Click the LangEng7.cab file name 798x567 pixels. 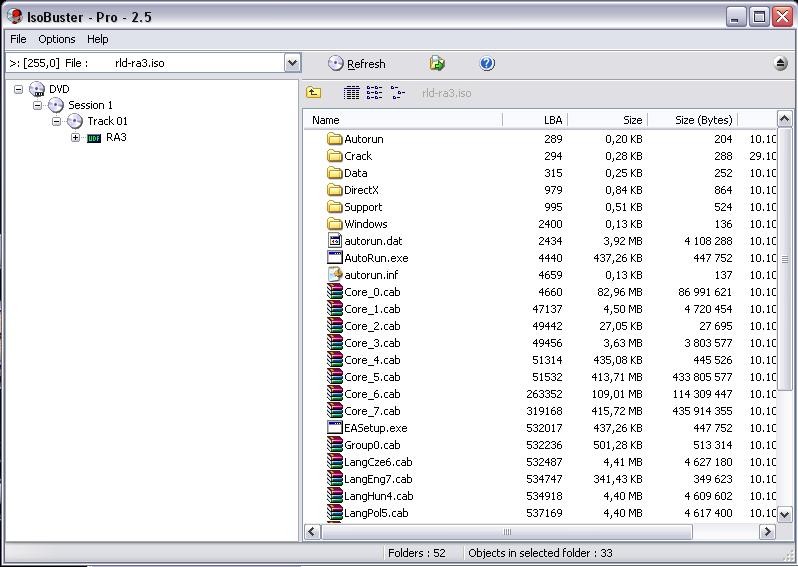378,479
